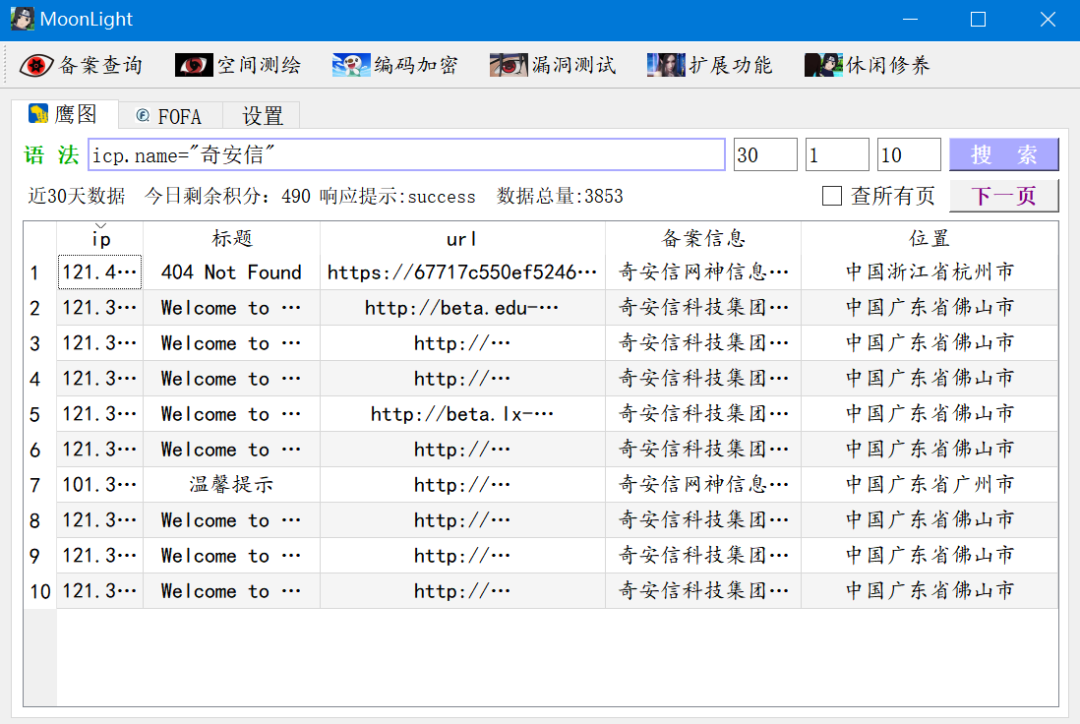
Task: Click the FOFA tab logo icon
Action: click(143, 116)
